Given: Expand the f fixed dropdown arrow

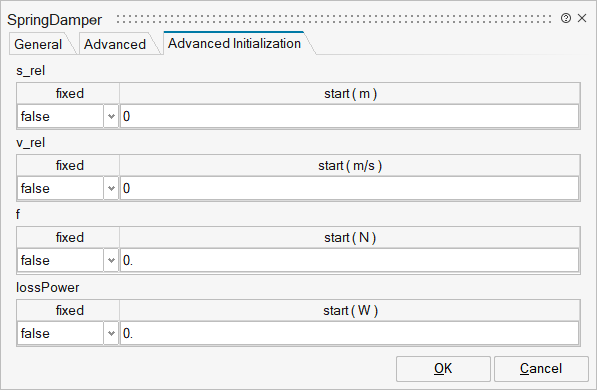Looking at the screenshot, I should pyautogui.click(x=111, y=261).
